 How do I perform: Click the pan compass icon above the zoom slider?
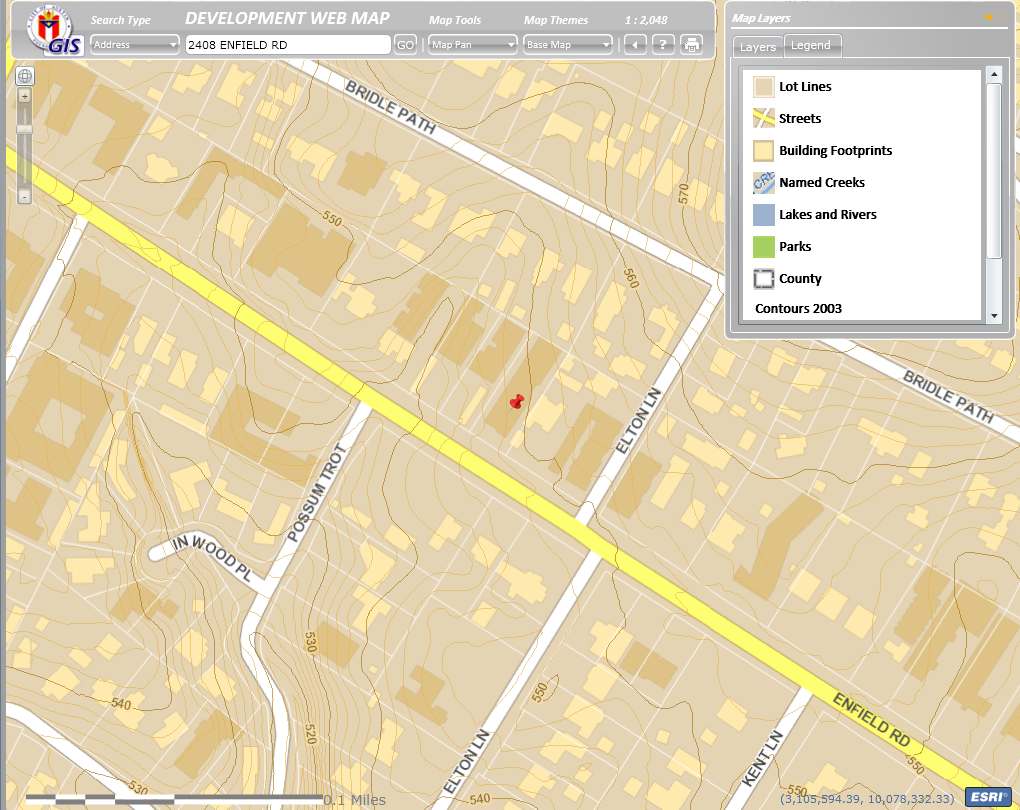pyautogui.click(x=24, y=77)
